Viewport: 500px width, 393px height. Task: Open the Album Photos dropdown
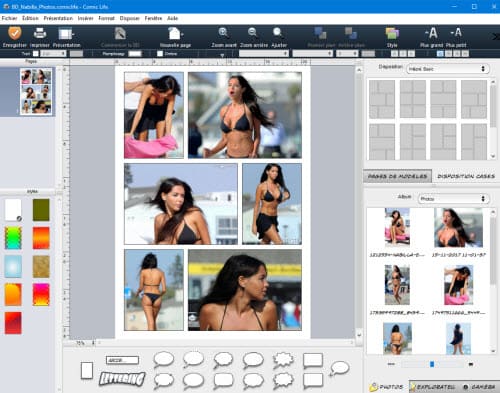coord(453,199)
